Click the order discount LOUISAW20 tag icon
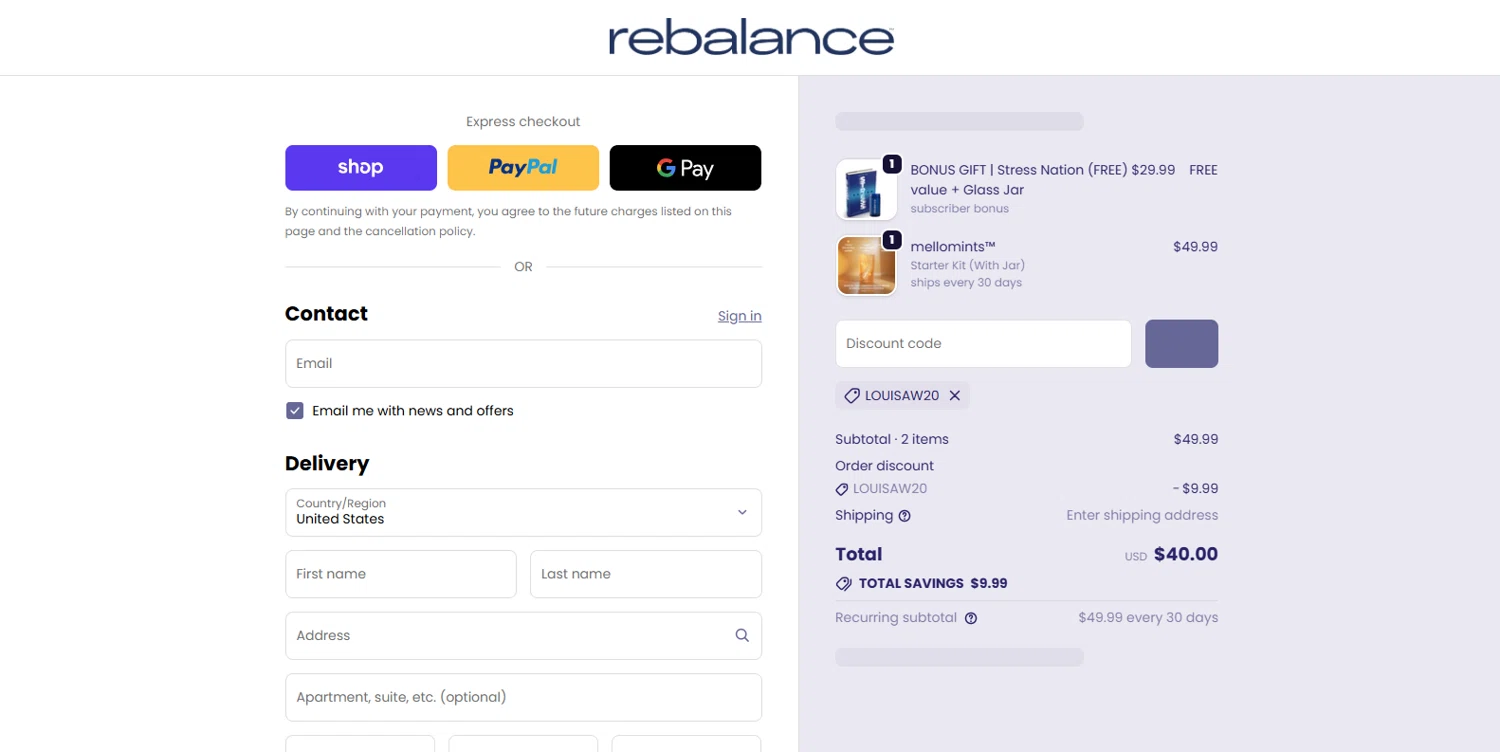 pyautogui.click(x=842, y=489)
